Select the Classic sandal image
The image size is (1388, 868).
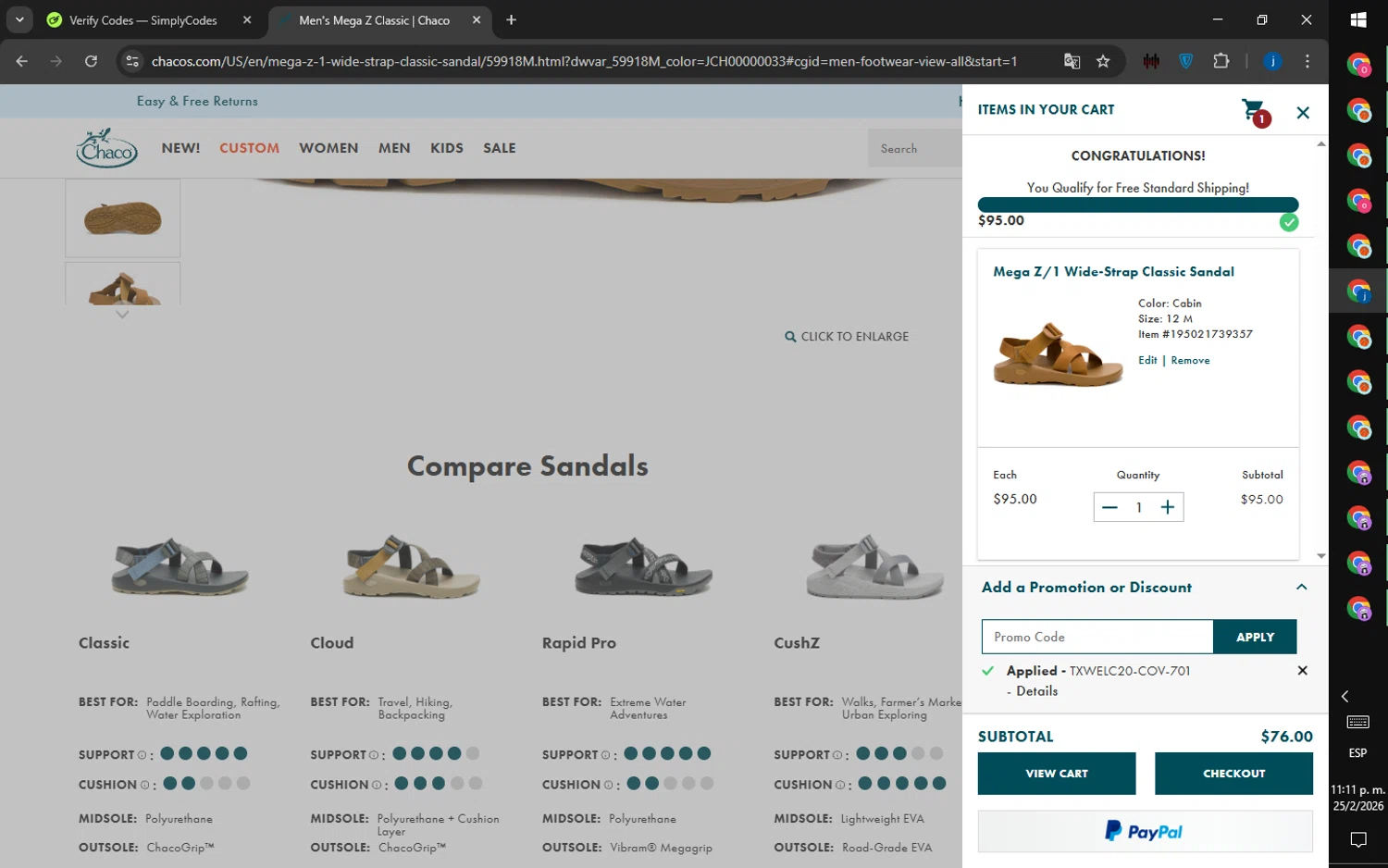point(180,566)
